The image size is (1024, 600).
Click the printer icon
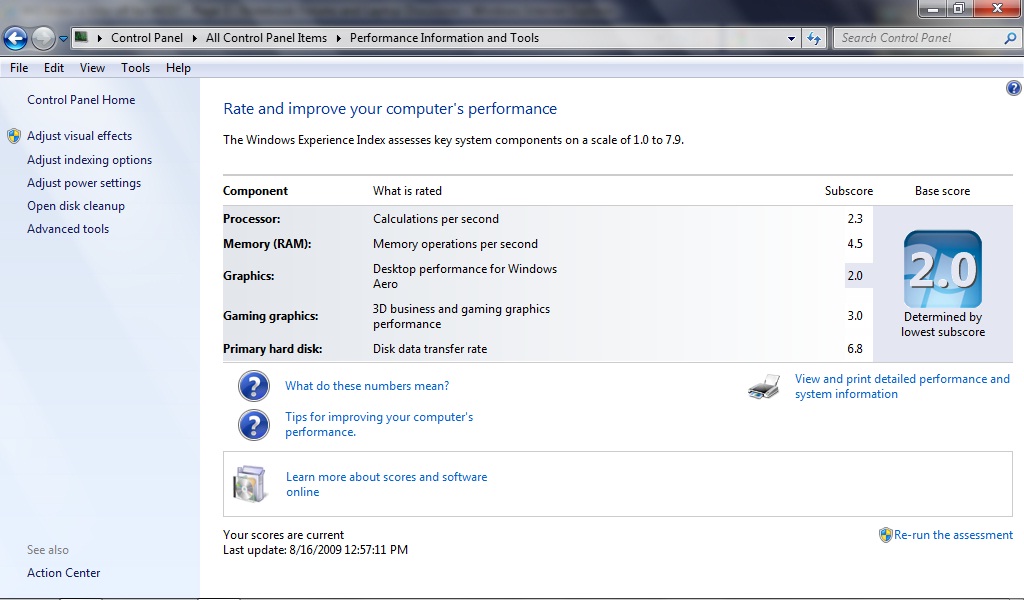(764, 387)
